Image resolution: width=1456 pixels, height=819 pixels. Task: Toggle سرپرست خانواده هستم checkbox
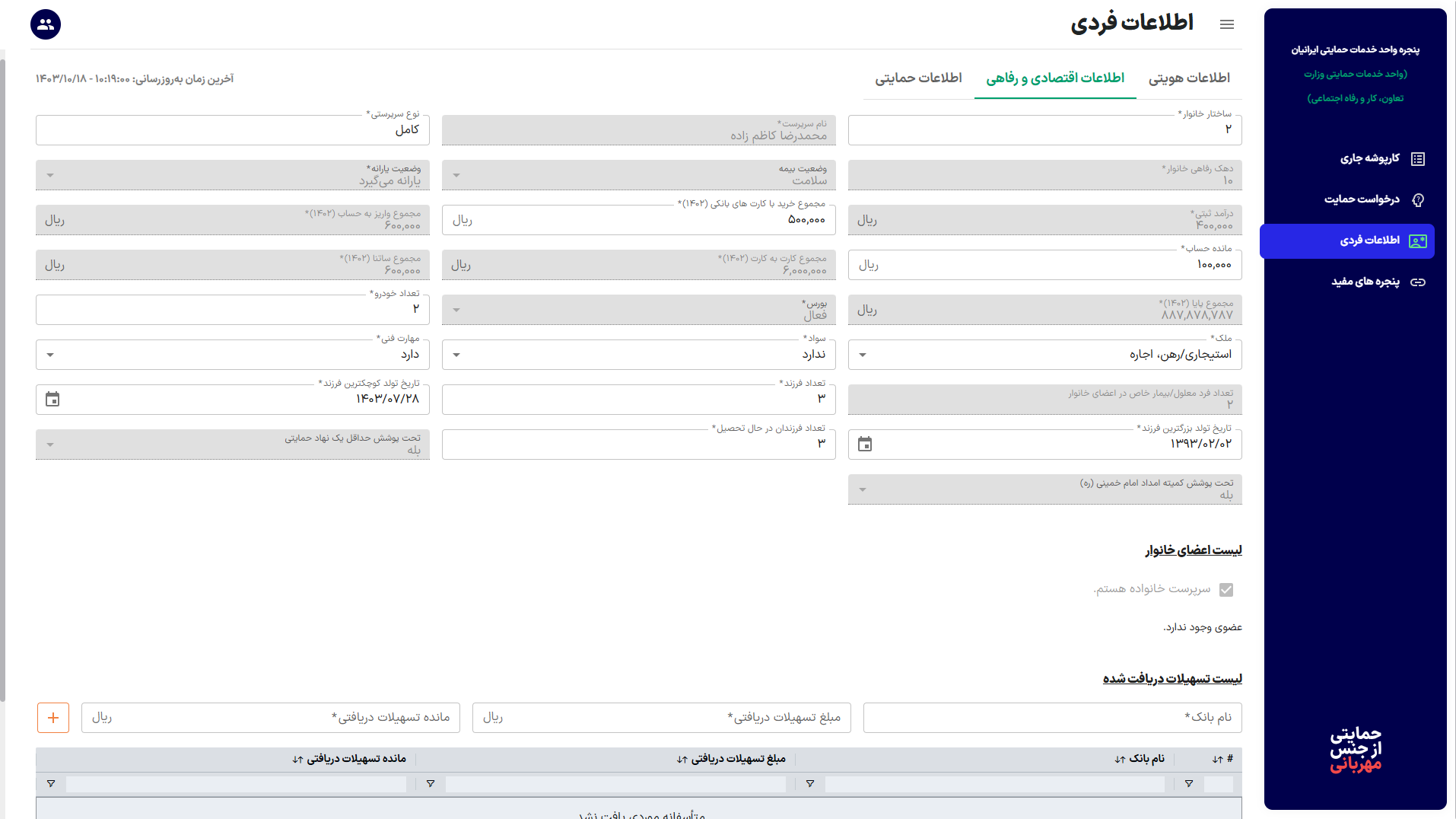tap(1226, 590)
